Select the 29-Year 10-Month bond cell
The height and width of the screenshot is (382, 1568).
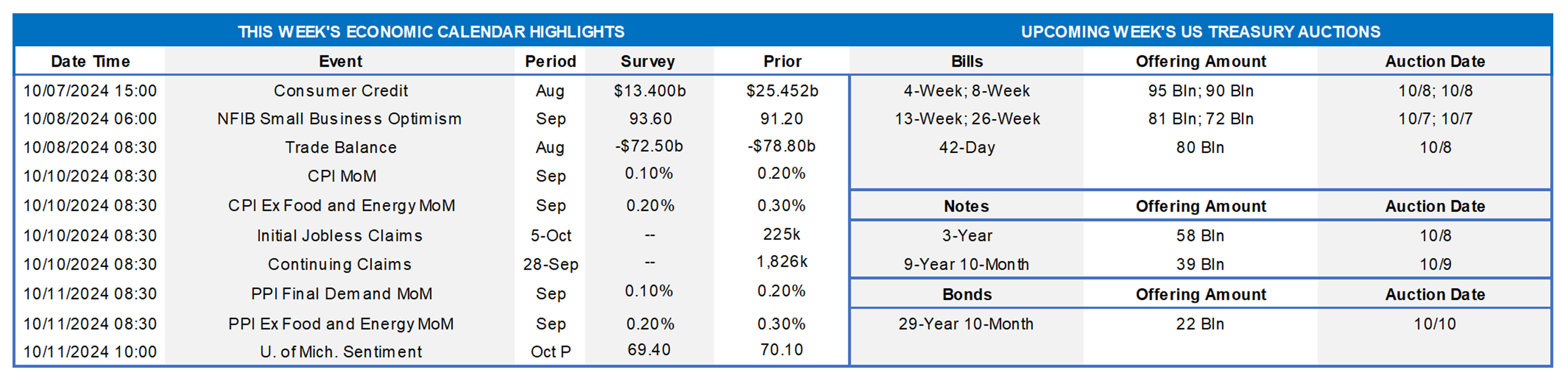click(x=965, y=324)
